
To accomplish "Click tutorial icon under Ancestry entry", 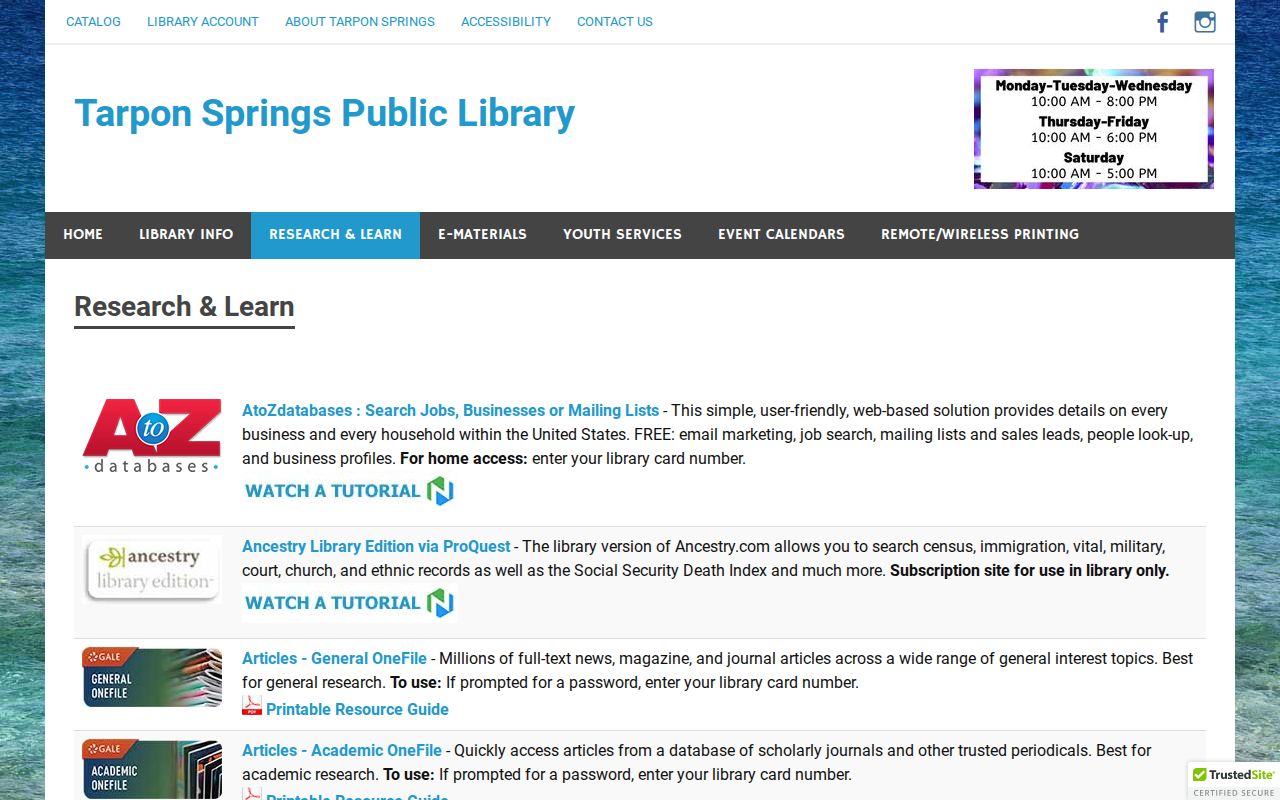I will tap(440, 603).
